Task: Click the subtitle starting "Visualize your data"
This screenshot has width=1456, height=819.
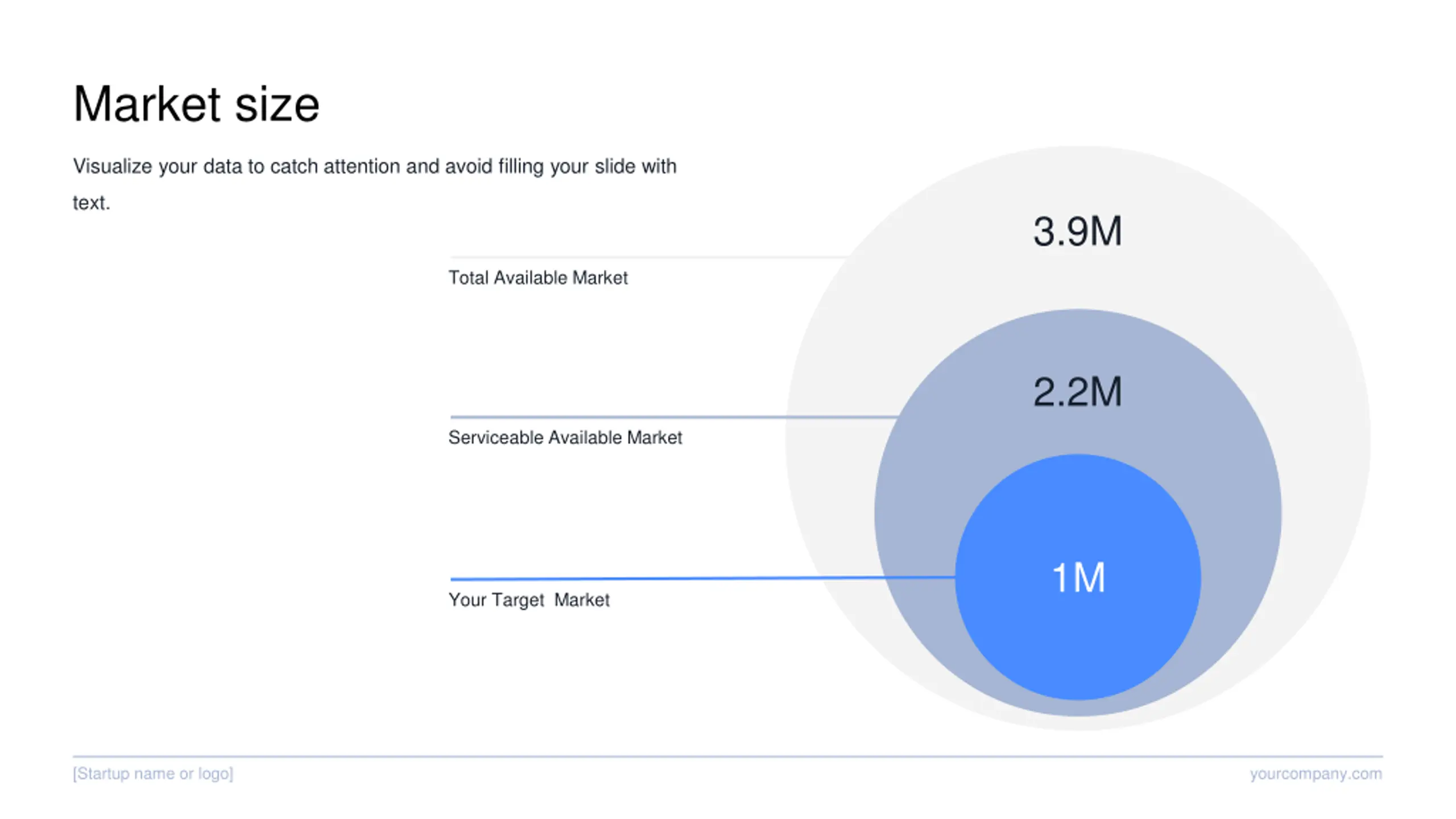Action: pos(375,184)
